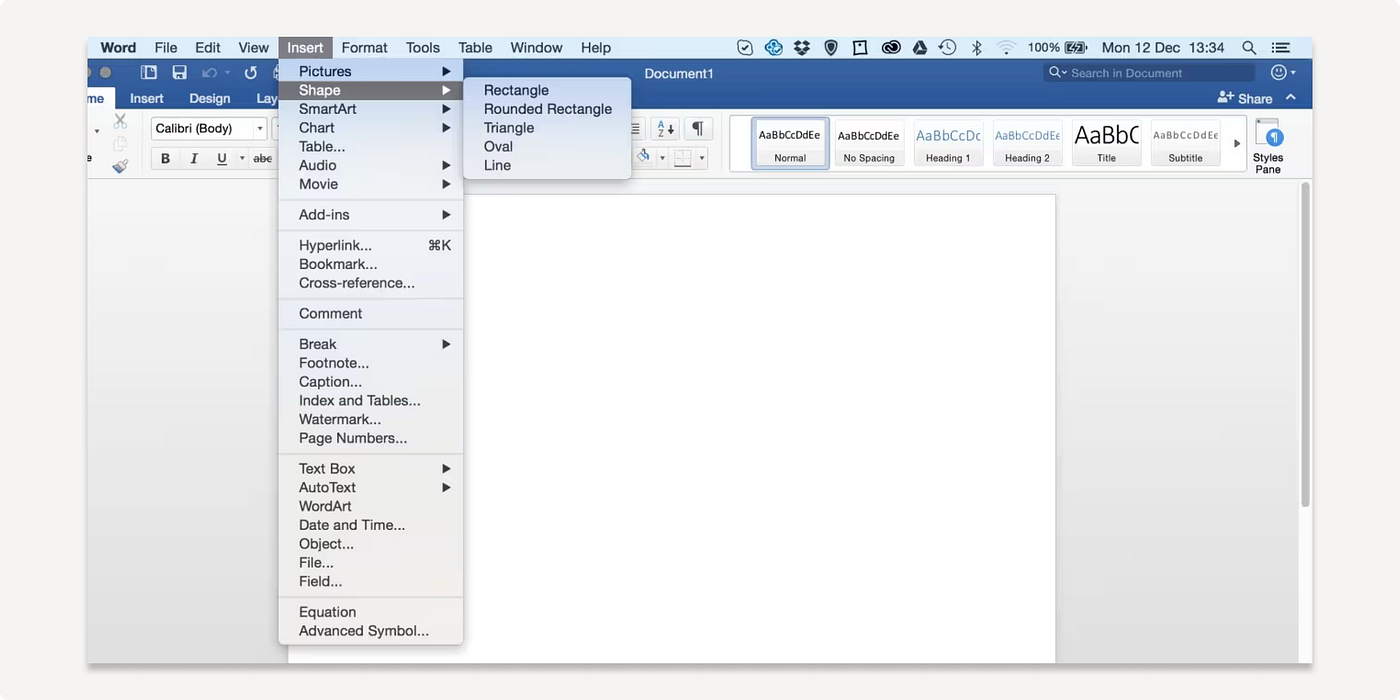Click the Borders icon
The image size is (1400, 700).
point(682,158)
